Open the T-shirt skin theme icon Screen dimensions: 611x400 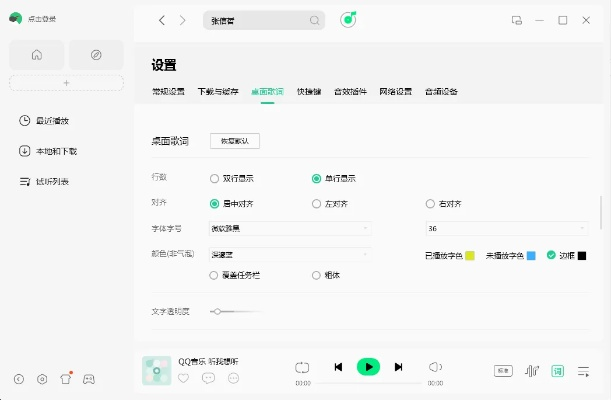(65, 379)
